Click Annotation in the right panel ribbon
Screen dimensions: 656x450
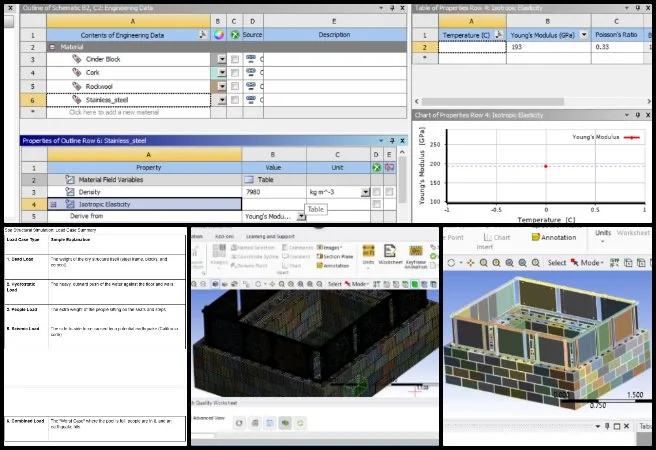click(554, 238)
